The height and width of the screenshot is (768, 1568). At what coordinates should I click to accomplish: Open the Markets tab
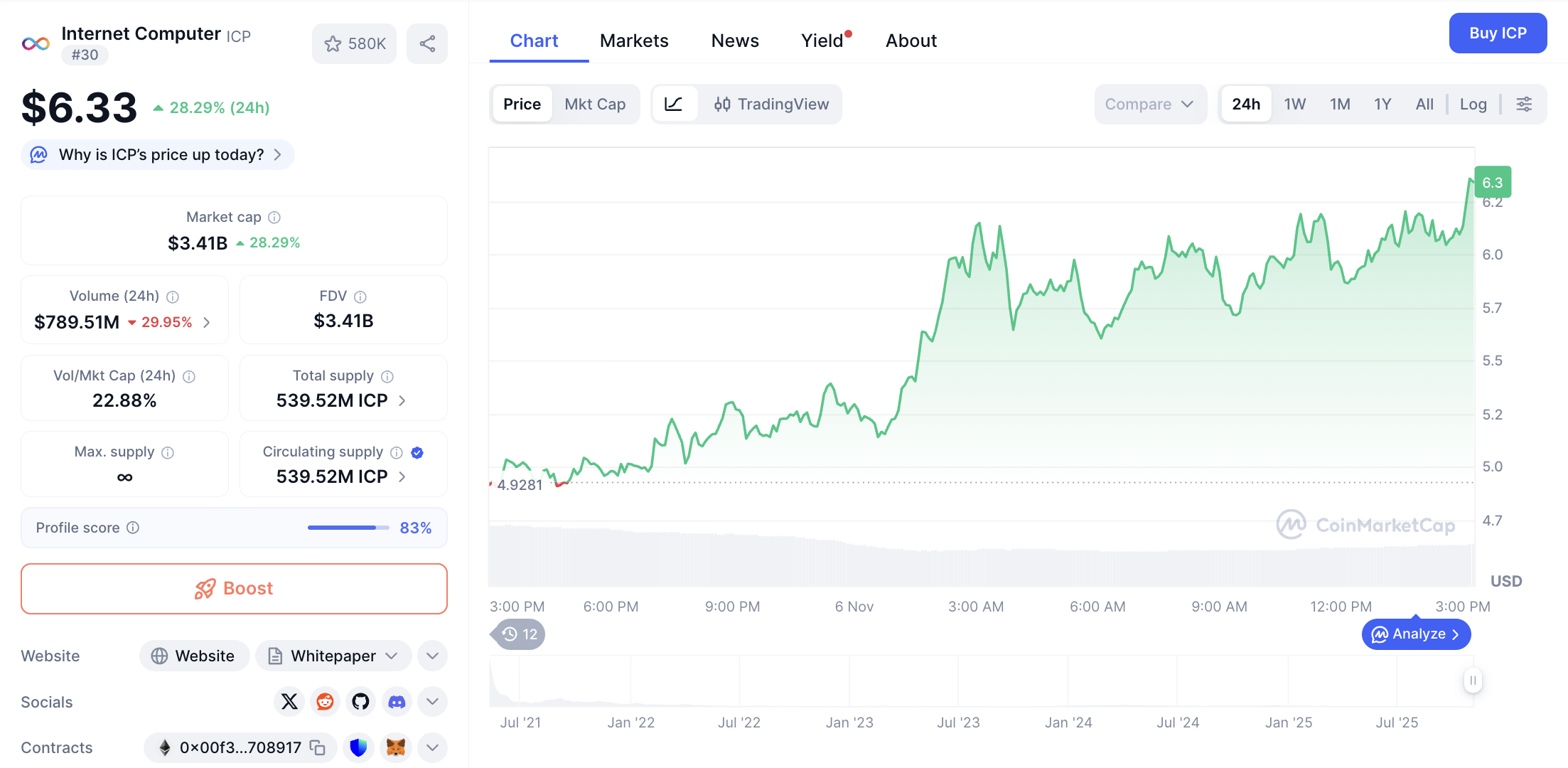(634, 41)
